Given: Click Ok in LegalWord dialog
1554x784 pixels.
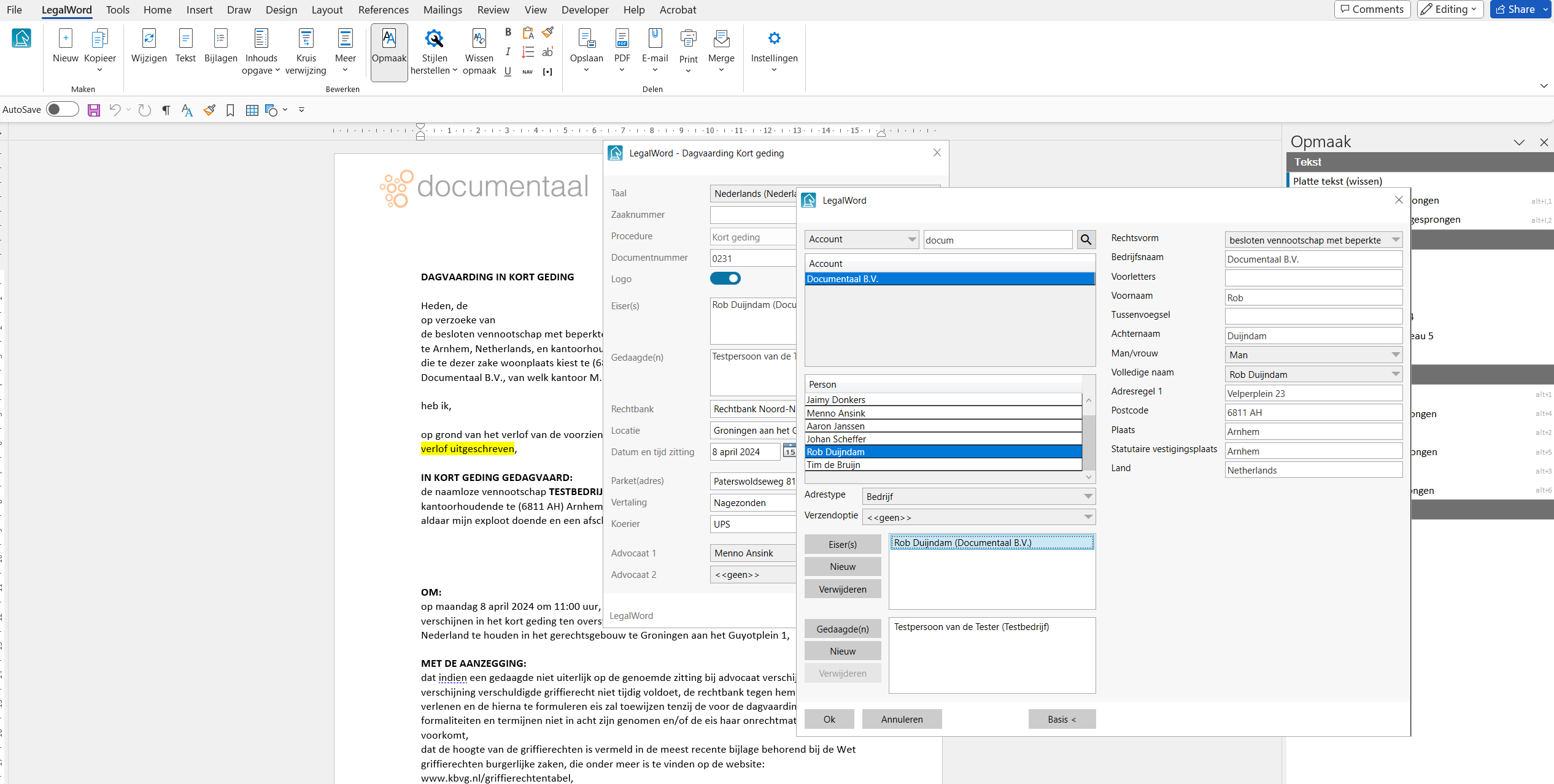Looking at the screenshot, I should (x=829, y=719).
